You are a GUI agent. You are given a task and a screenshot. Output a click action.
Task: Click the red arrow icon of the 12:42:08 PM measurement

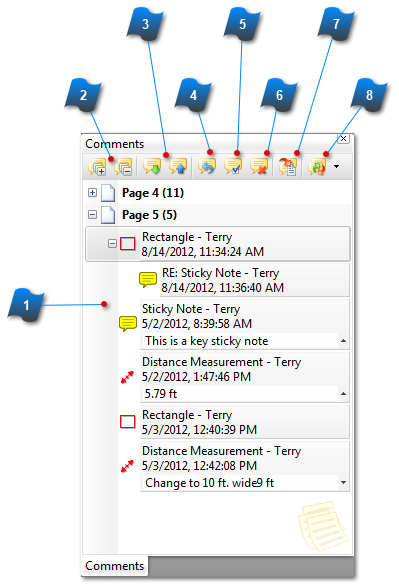pos(127,466)
